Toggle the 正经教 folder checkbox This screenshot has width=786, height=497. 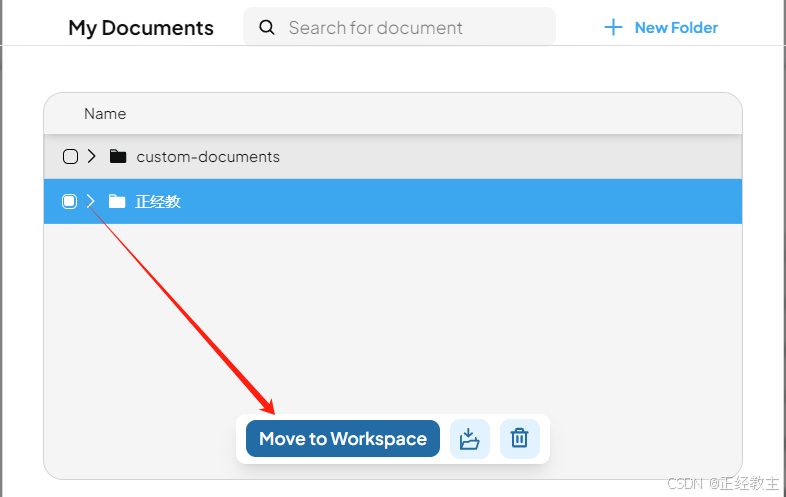[x=69, y=202]
